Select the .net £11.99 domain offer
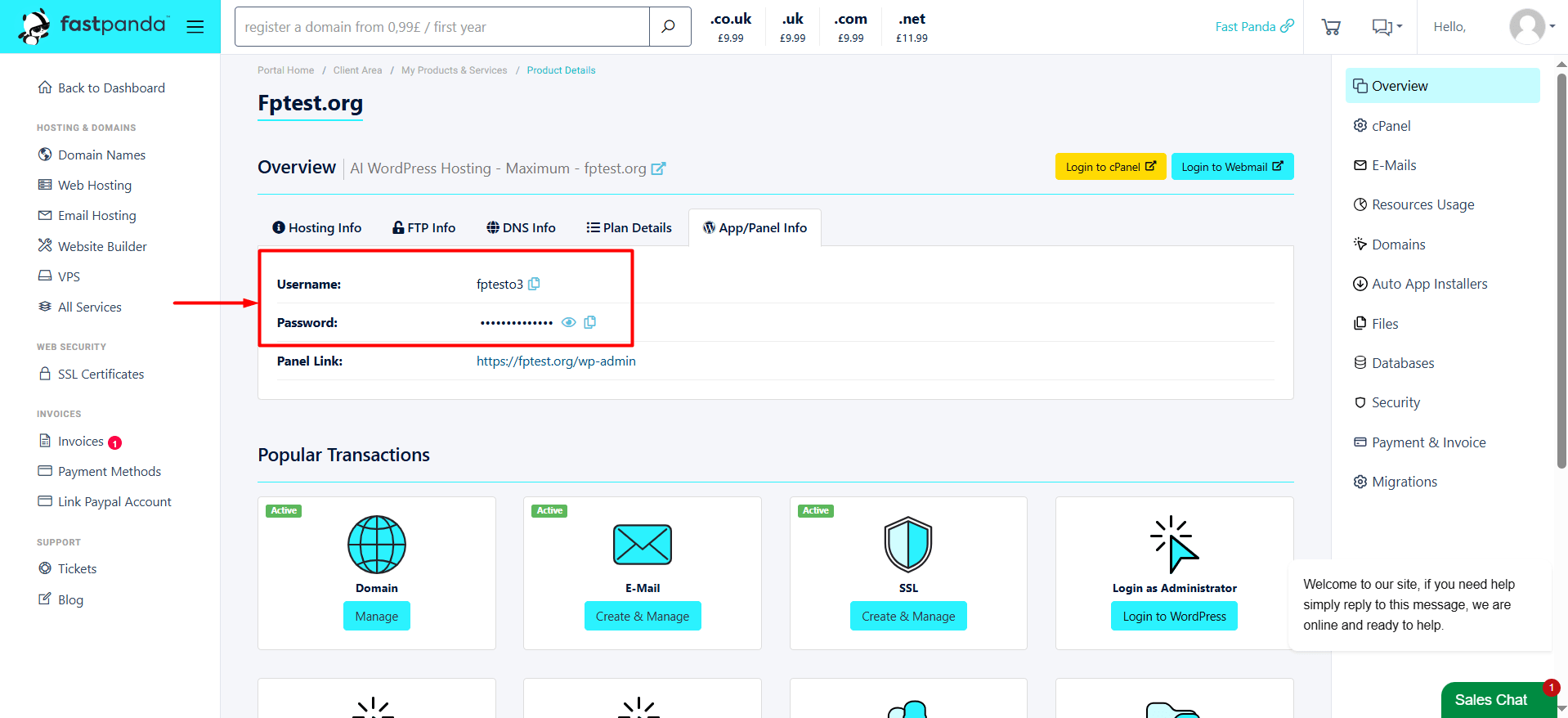The height and width of the screenshot is (718, 1568). click(x=912, y=27)
